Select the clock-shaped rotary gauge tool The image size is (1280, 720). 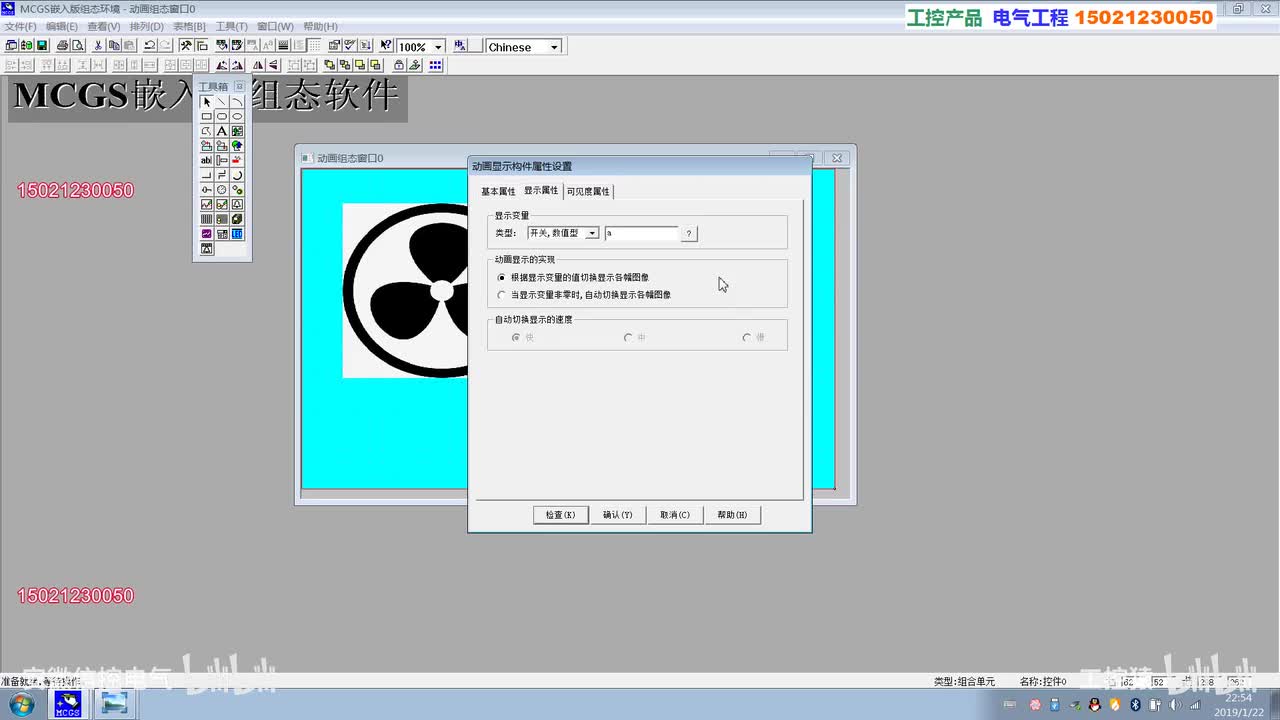[222, 189]
